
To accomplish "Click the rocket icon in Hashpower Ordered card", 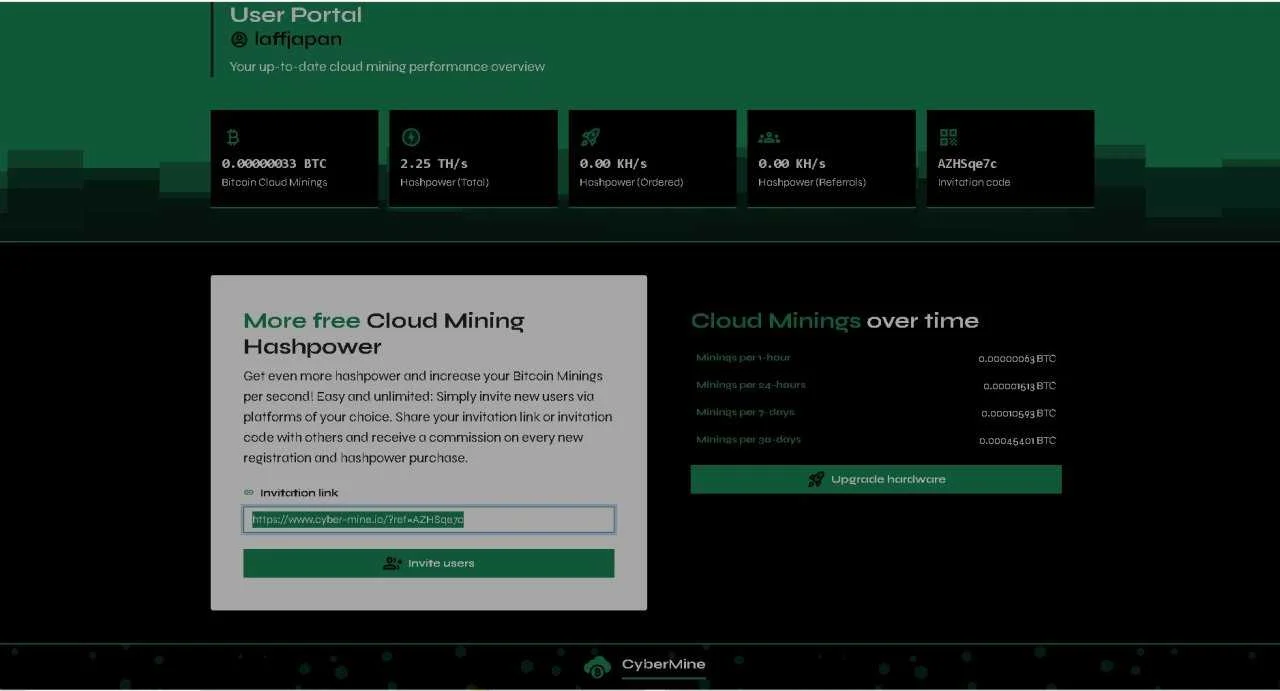I will coord(590,137).
